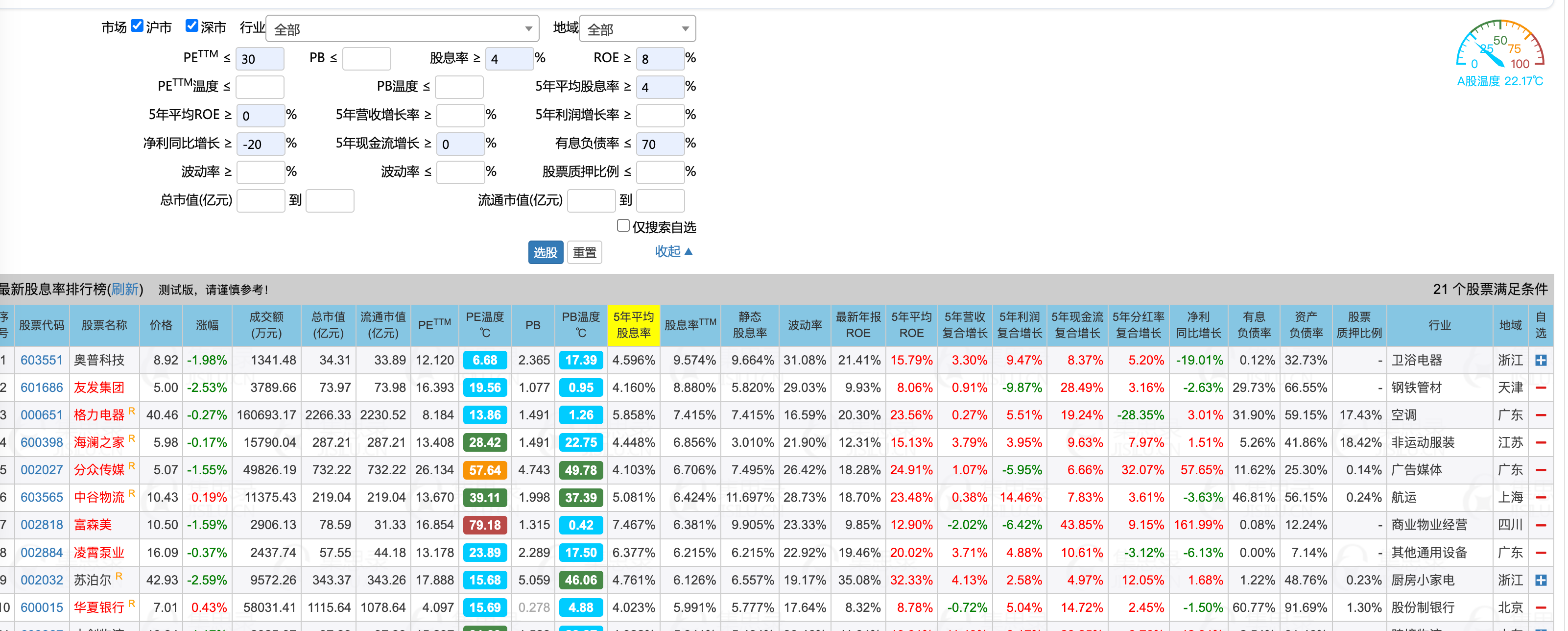Click the 刷新 link
This screenshot has width=1568, height=631.
pyautogui.click(x=125, y=290)
